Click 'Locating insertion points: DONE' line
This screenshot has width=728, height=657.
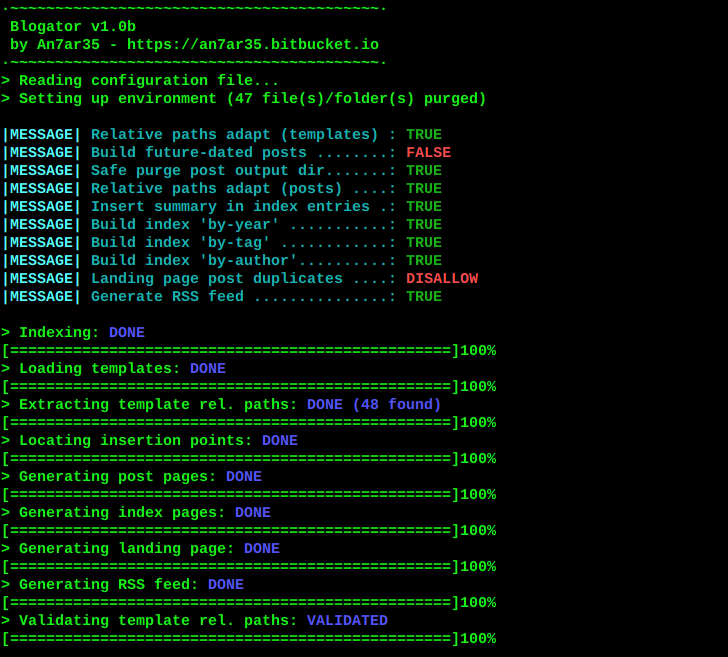pos(150,441)
